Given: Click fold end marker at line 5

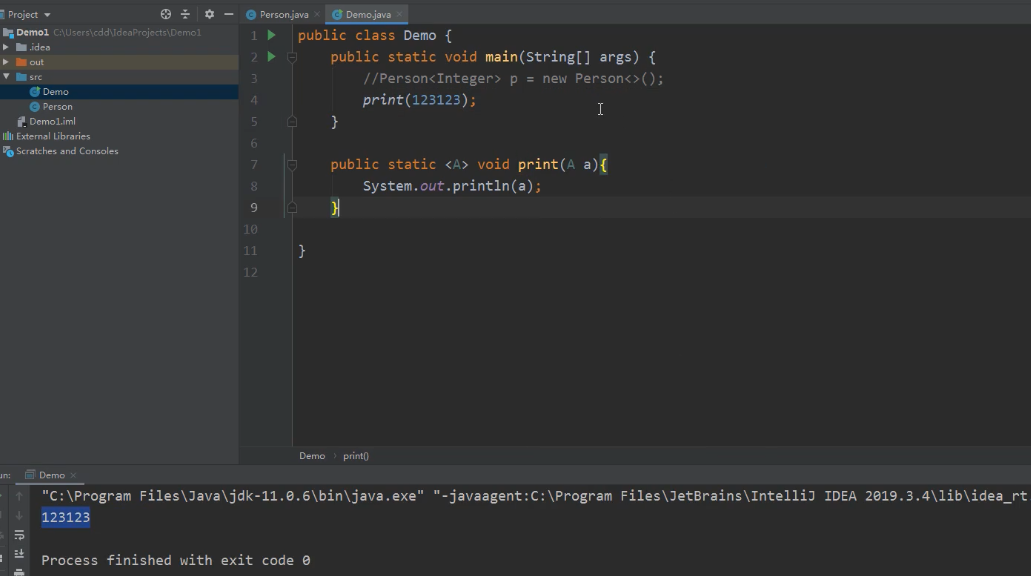Looking at the screenshot, I should pos(292,122).
